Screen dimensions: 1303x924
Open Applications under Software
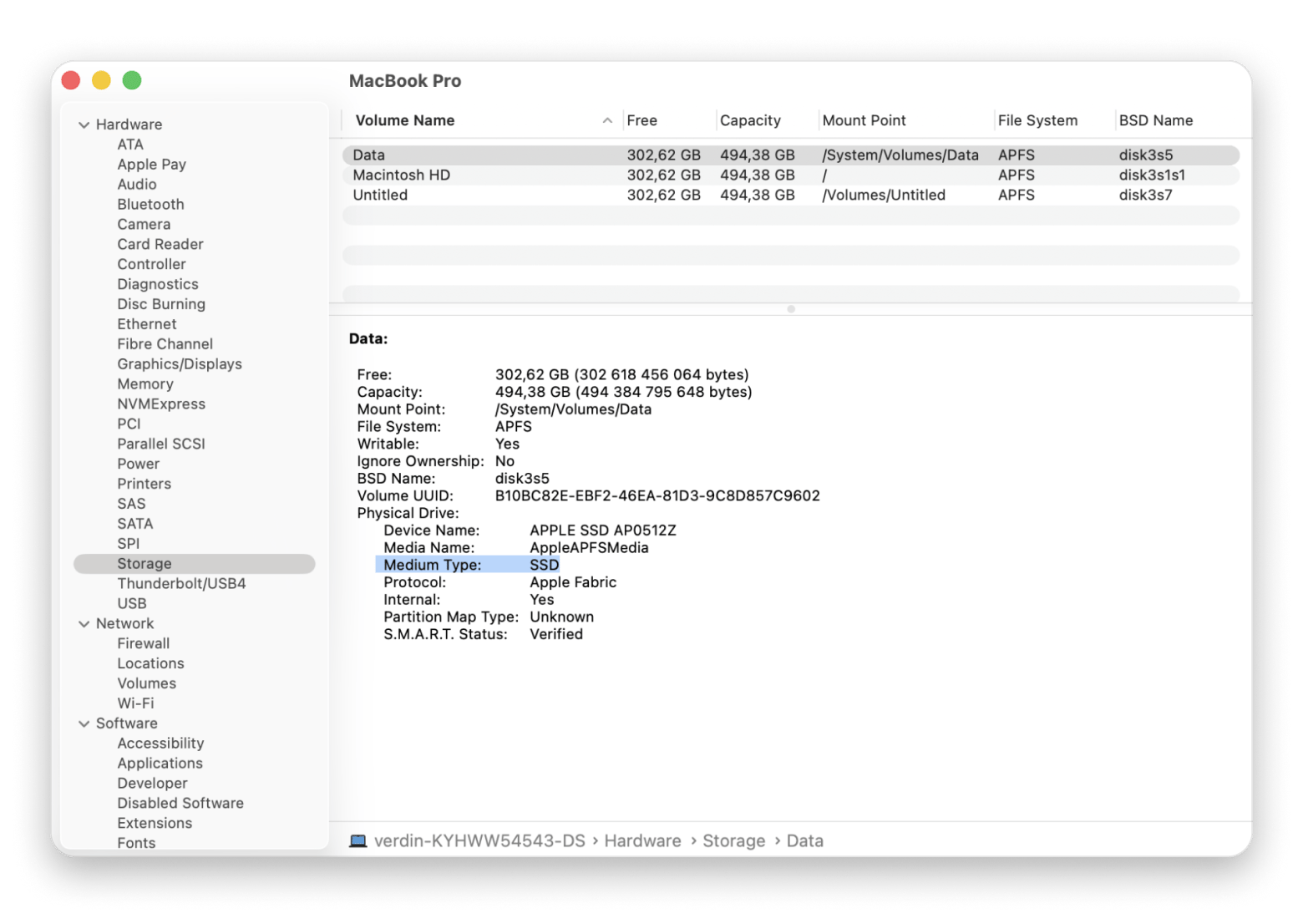pos(160,764)
